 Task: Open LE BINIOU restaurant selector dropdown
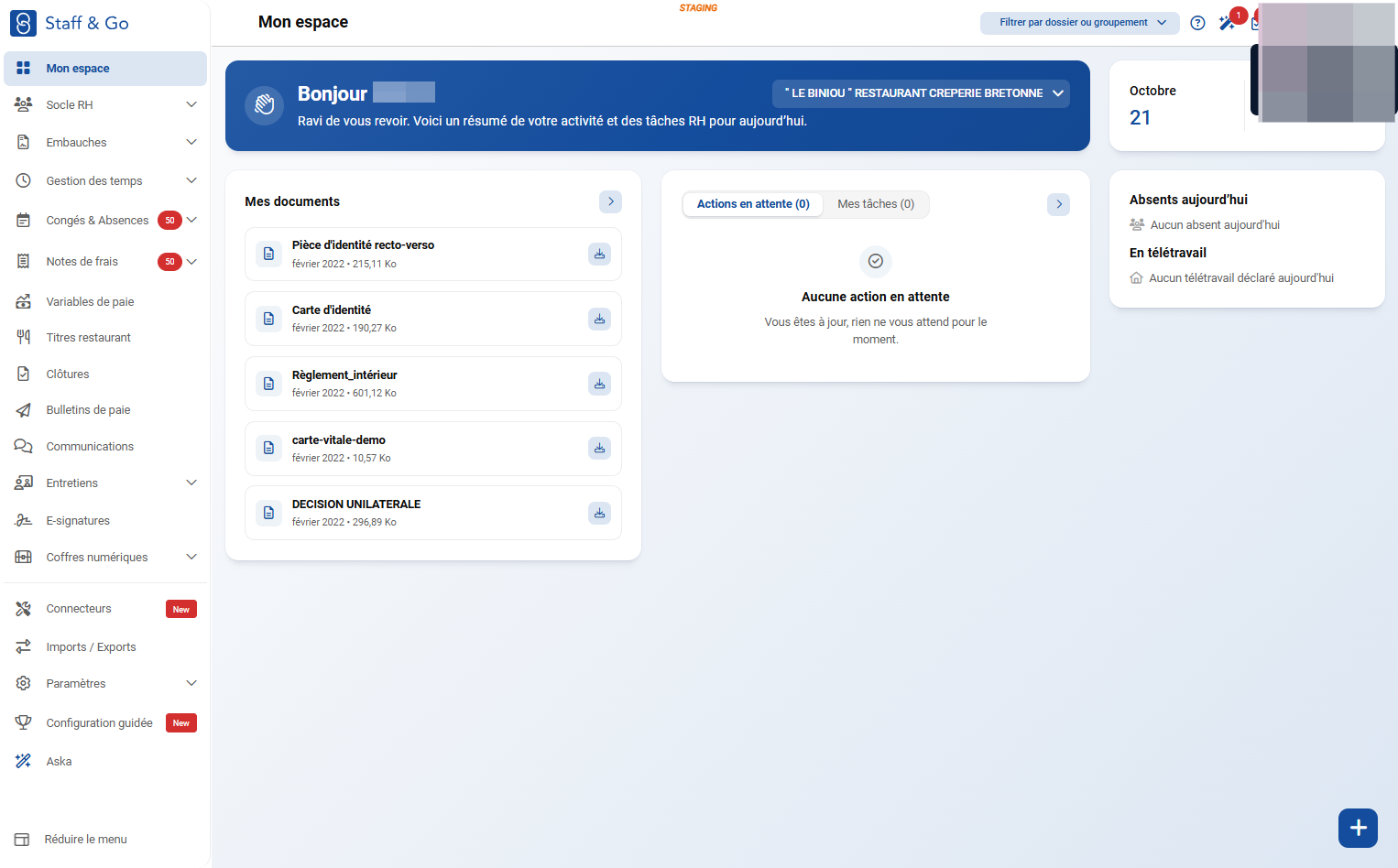pos(921,93)
